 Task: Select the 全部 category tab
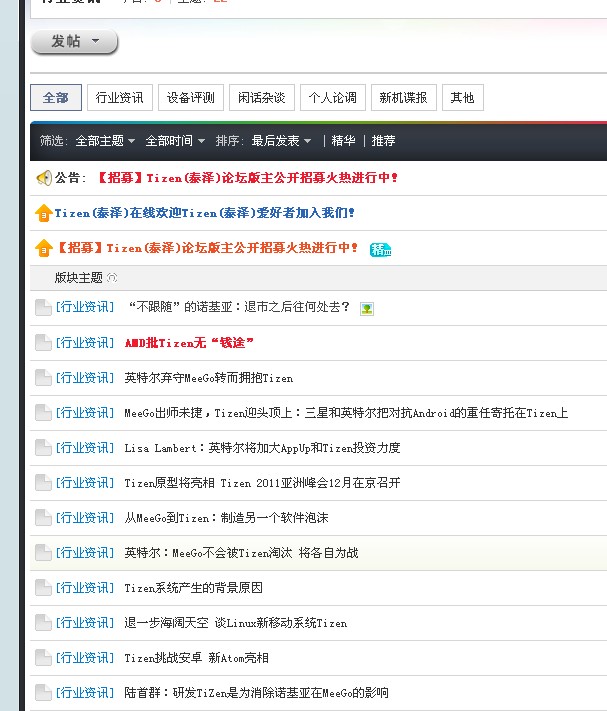pyautogui.click(x=56, y=97)
